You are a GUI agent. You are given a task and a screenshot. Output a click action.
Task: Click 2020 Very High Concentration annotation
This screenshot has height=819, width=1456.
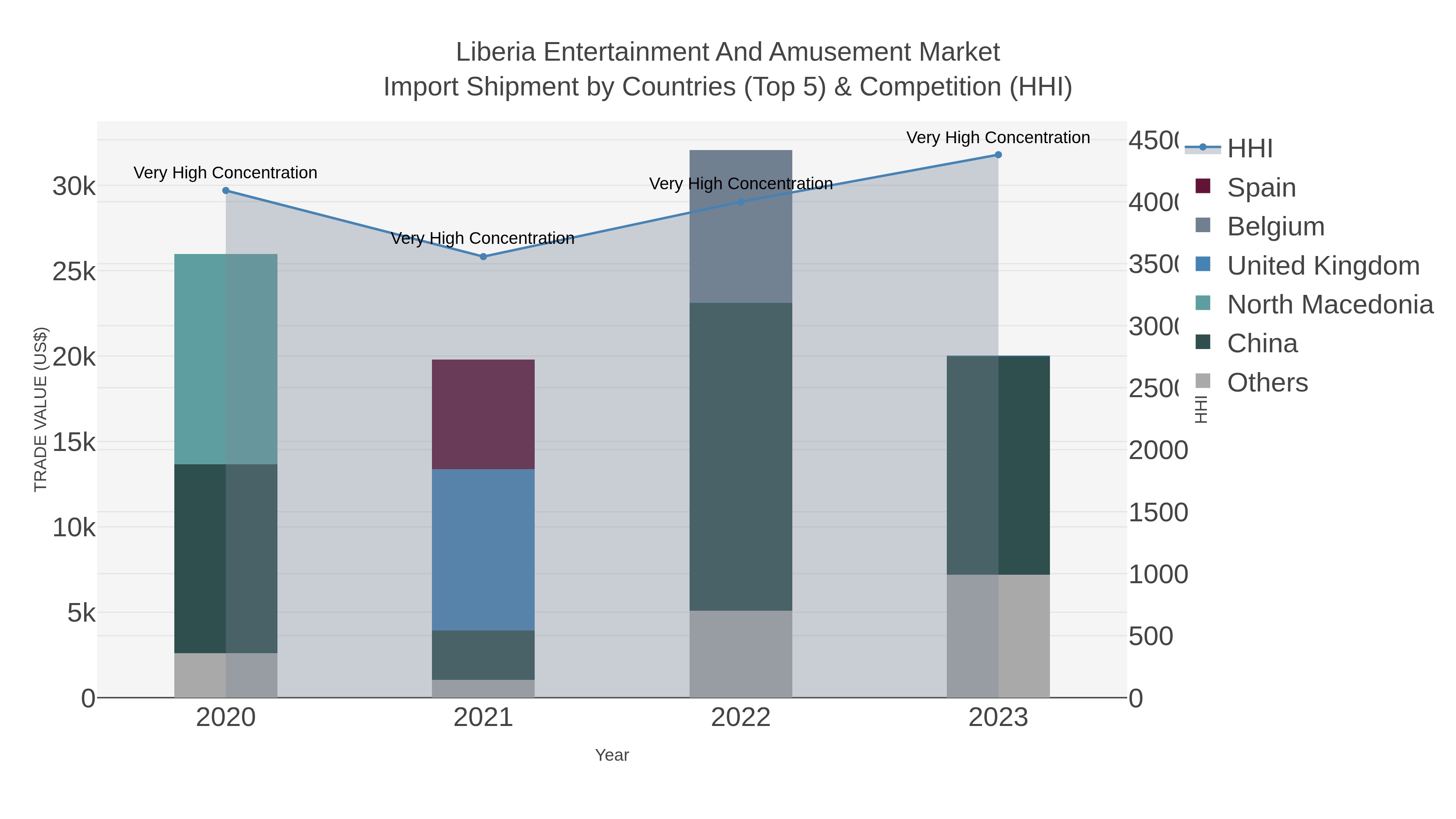click(226, 172)
